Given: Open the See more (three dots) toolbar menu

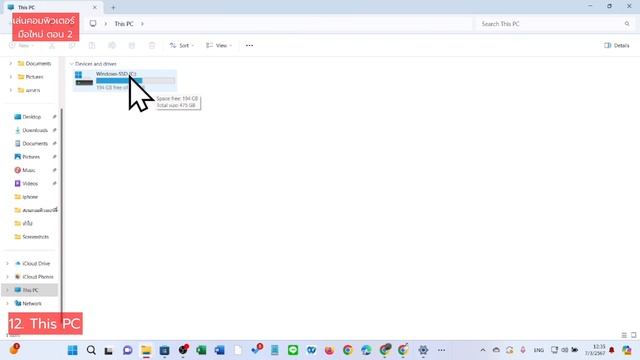Looking at the screenshot, I should (249, 46).
